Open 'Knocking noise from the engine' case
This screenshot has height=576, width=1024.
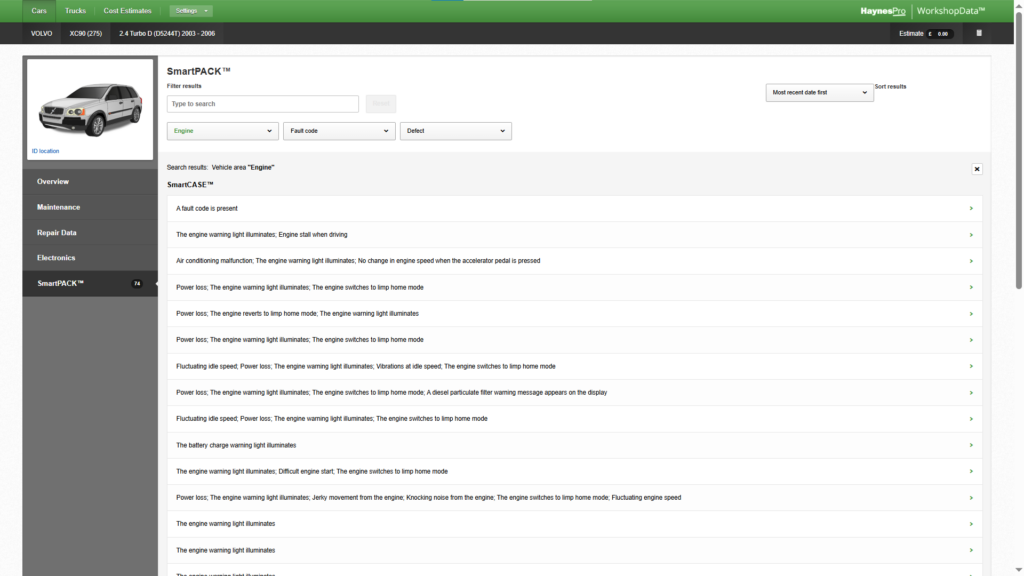575,498
